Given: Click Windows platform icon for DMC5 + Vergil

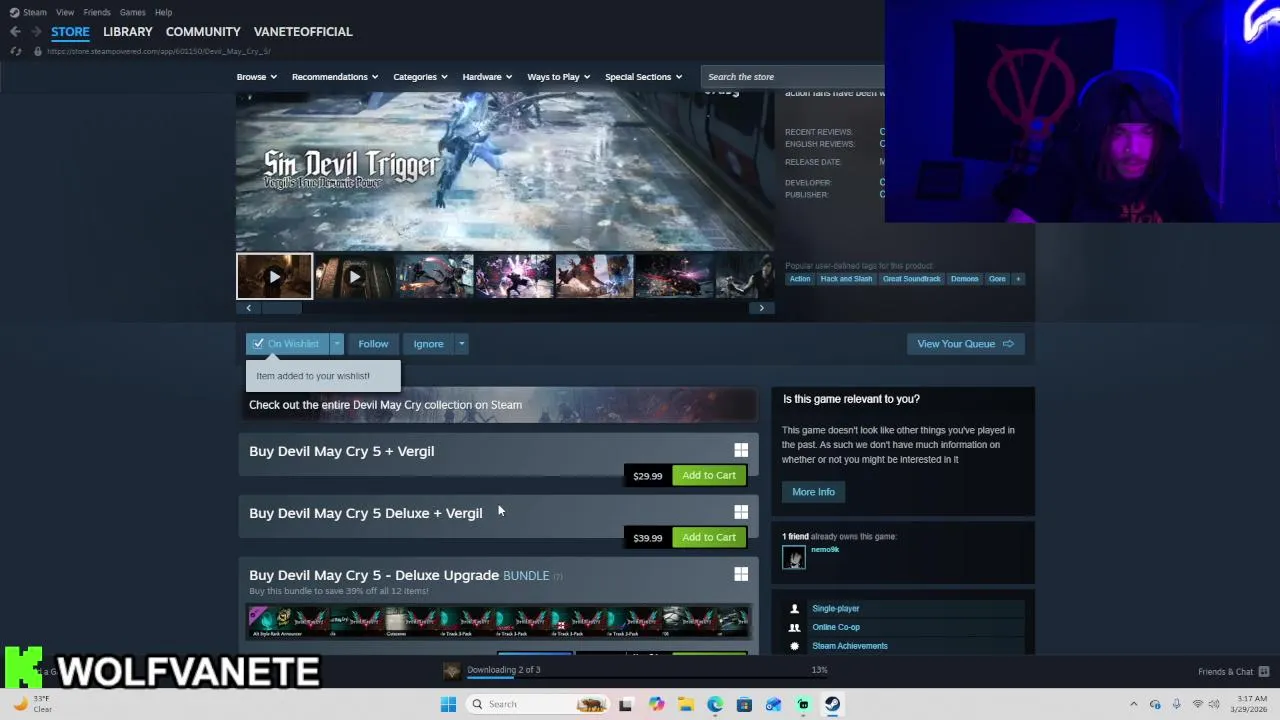Looking at the screenshot, I should (x=741, y=451).
